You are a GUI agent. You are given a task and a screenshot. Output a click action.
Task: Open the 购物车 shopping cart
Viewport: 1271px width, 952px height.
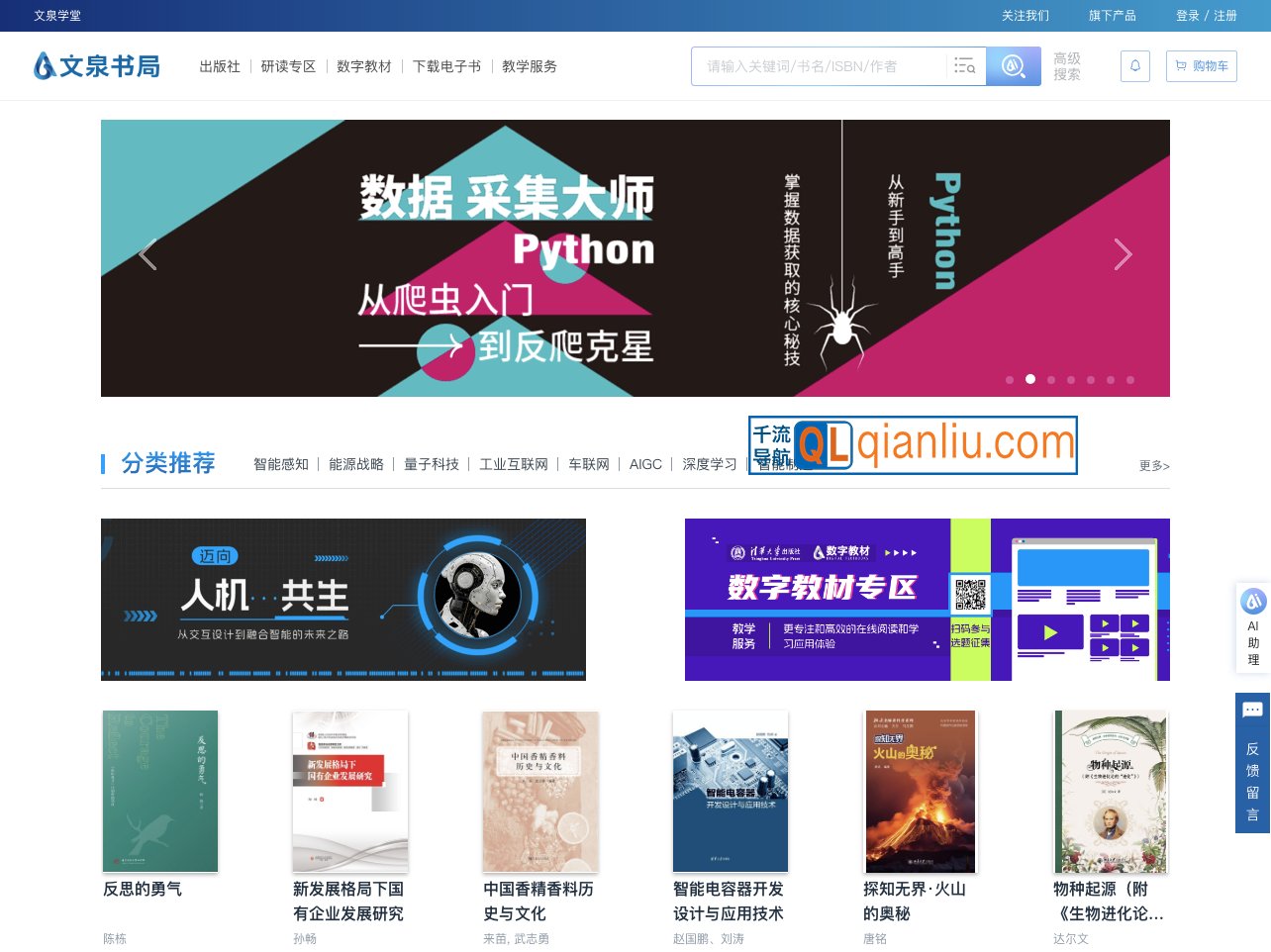coord(1201,66)
